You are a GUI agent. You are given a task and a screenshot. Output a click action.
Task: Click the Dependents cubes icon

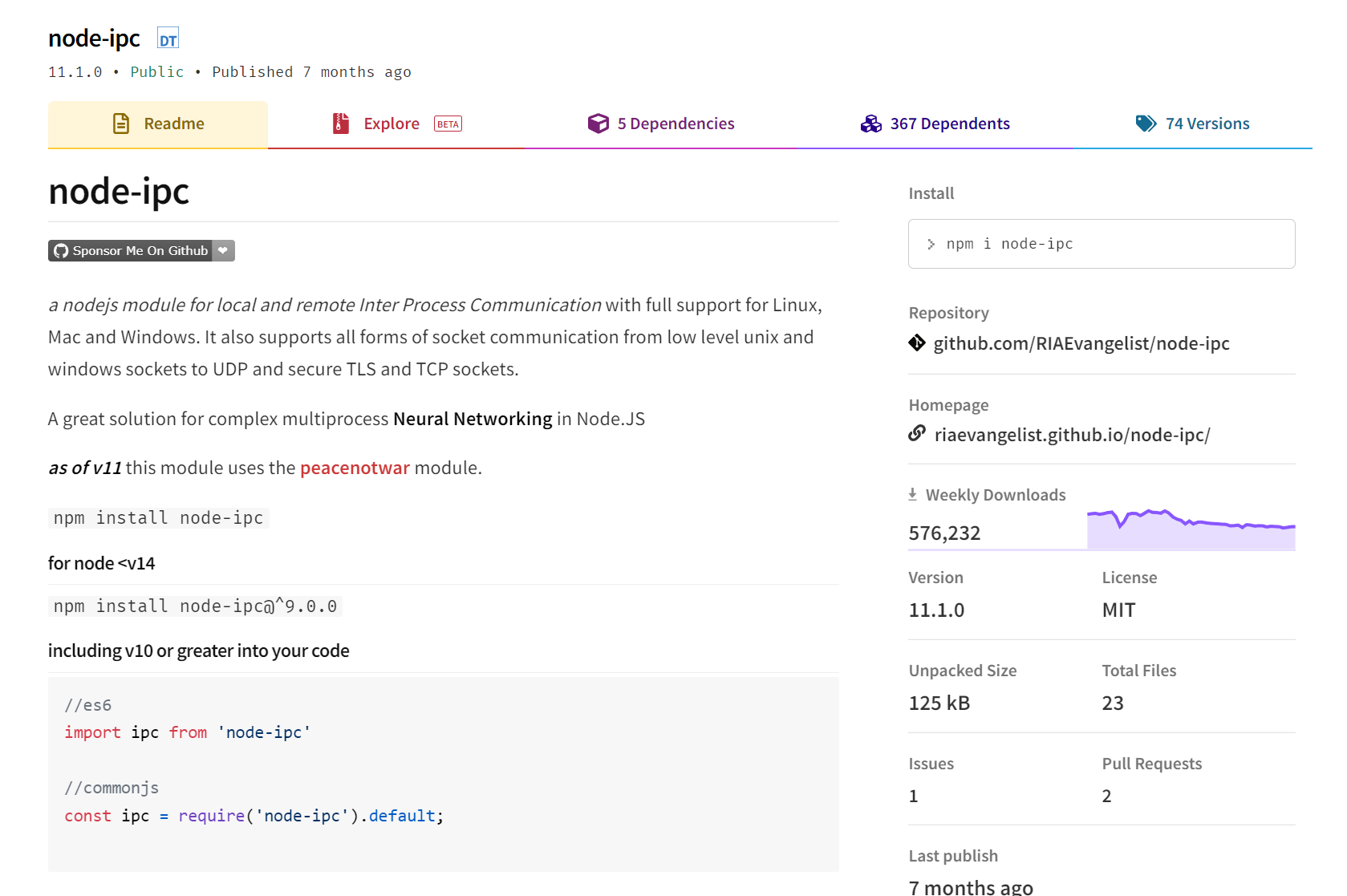(x=870, y=124)
